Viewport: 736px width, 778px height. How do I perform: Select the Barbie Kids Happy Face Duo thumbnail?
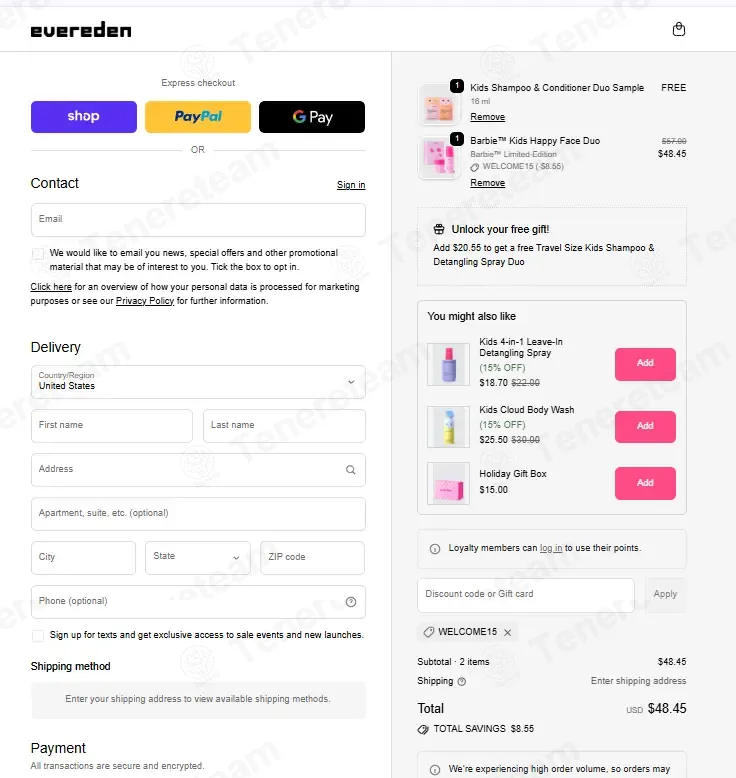pyautogui.click(x=438, y=158)
